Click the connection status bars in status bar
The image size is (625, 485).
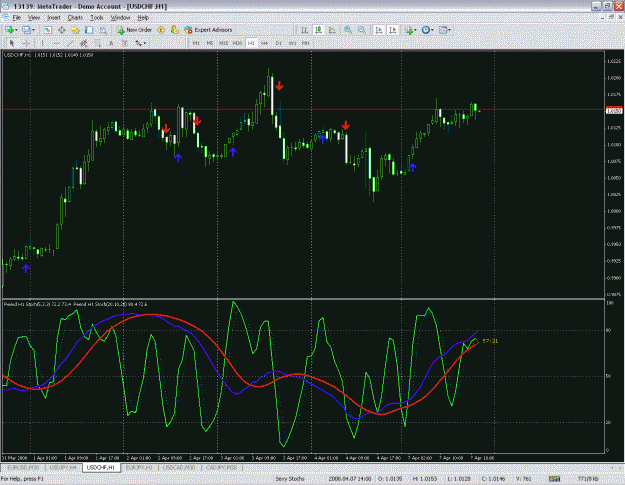click(554, 479)
